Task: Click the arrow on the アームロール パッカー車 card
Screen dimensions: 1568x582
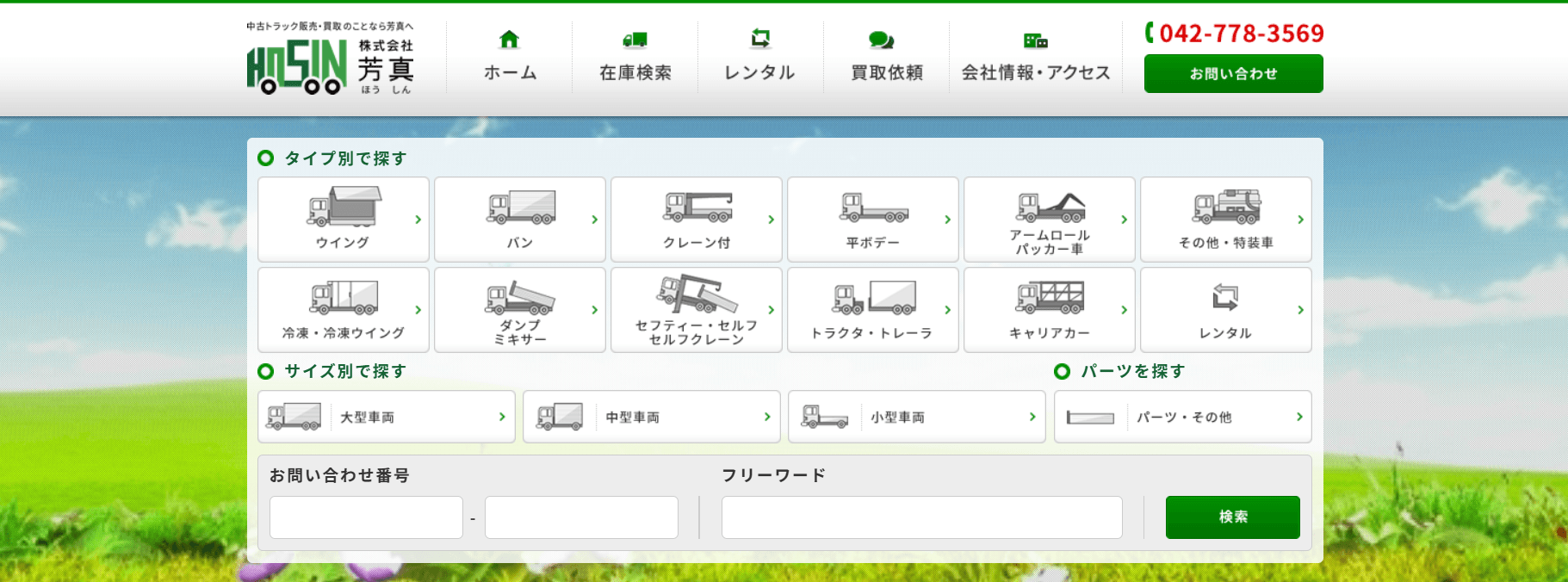Action: coord(1125,220)
